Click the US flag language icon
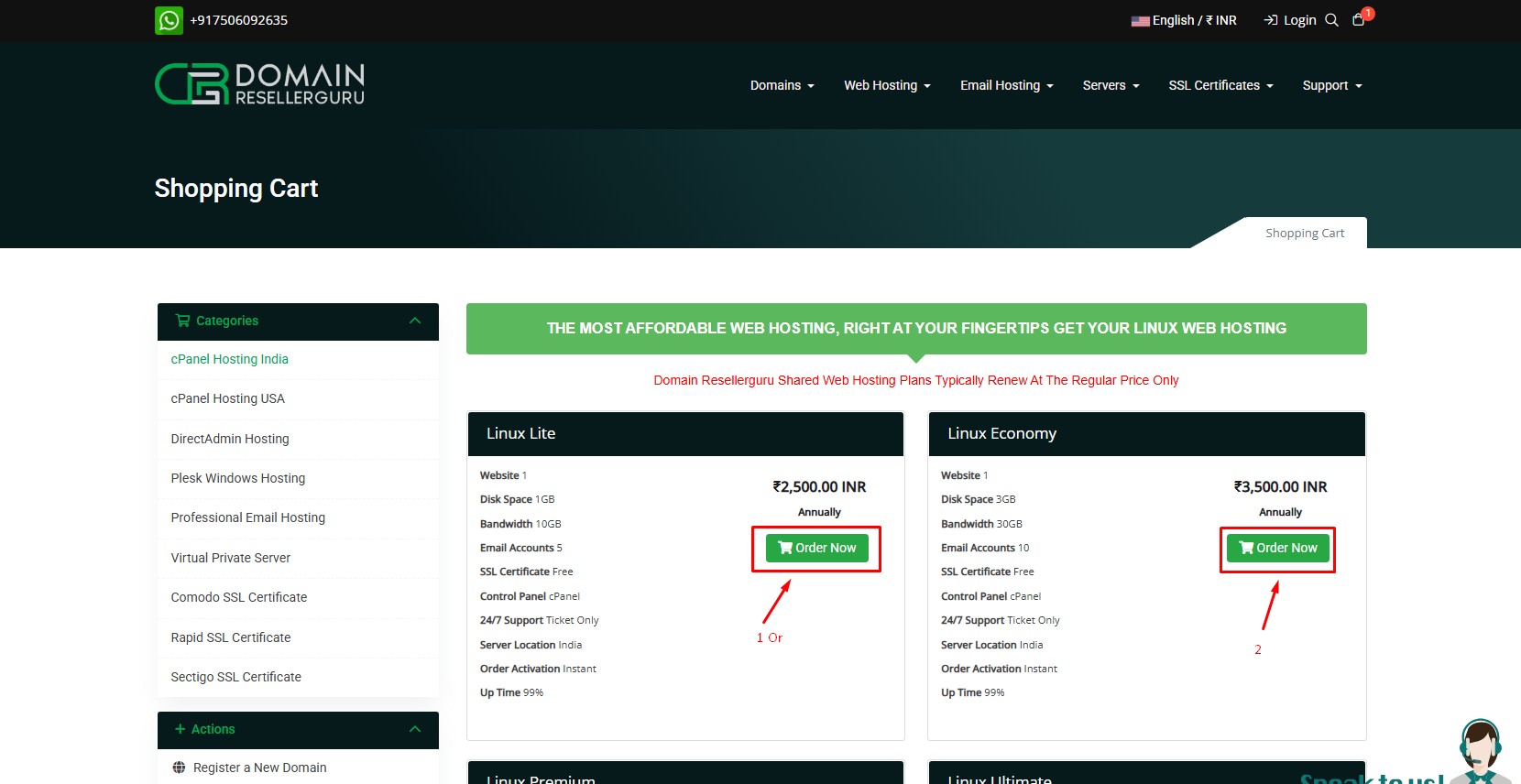Image resolution: width=1521 pixels, height=784 pixels. tap(1140, 21)
